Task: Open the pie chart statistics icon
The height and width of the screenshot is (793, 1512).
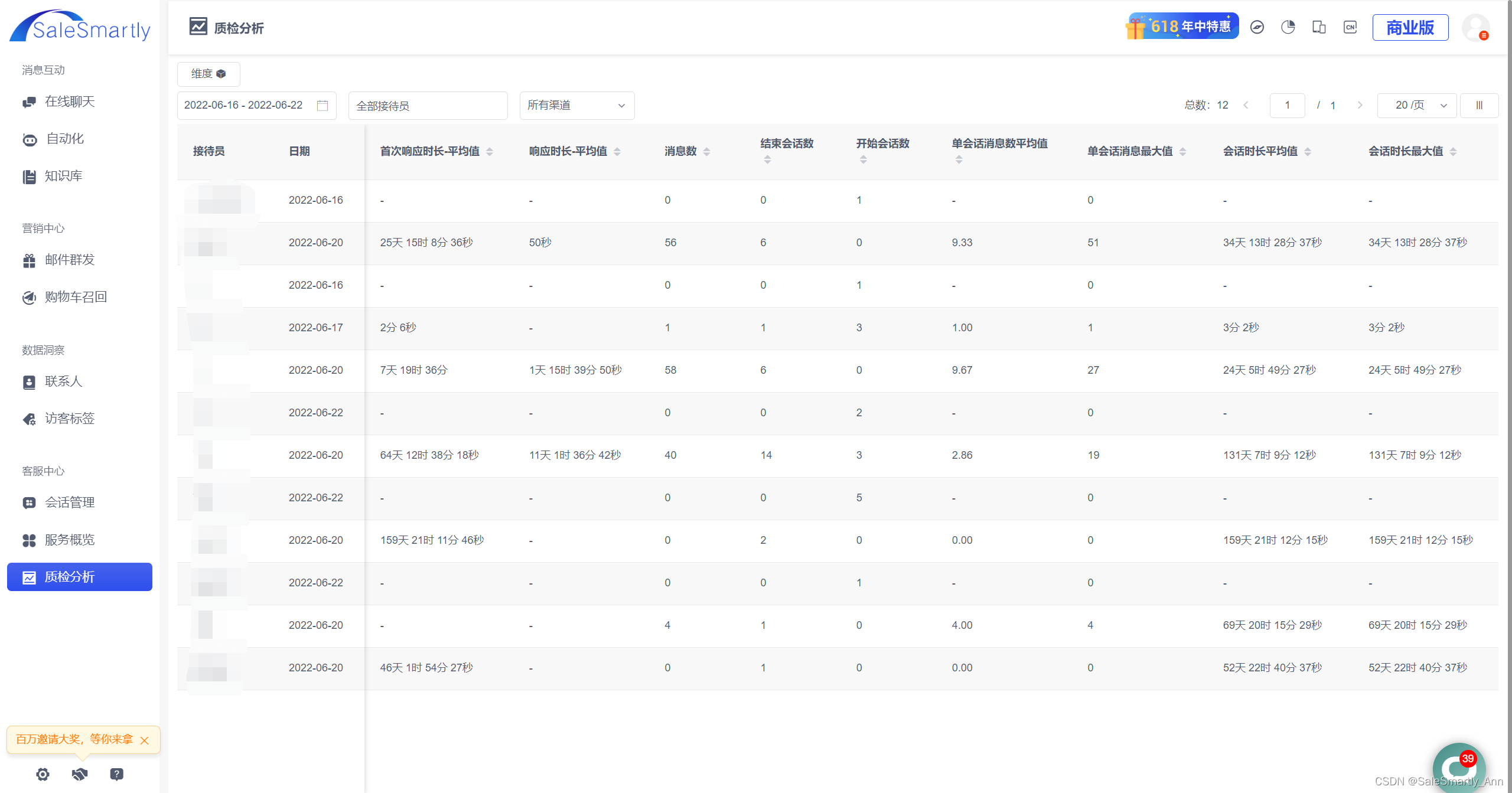Action: (1288, 27)
